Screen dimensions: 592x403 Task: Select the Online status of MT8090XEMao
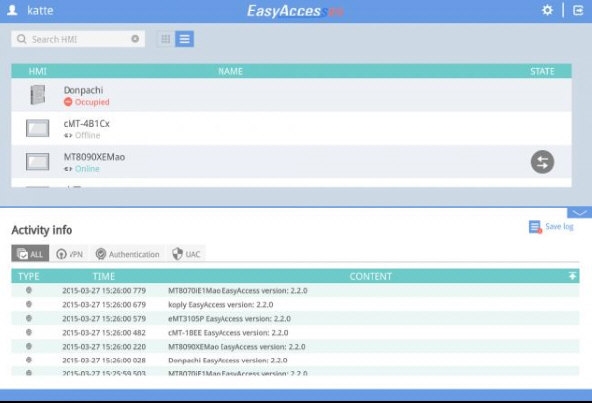point(82,168)
